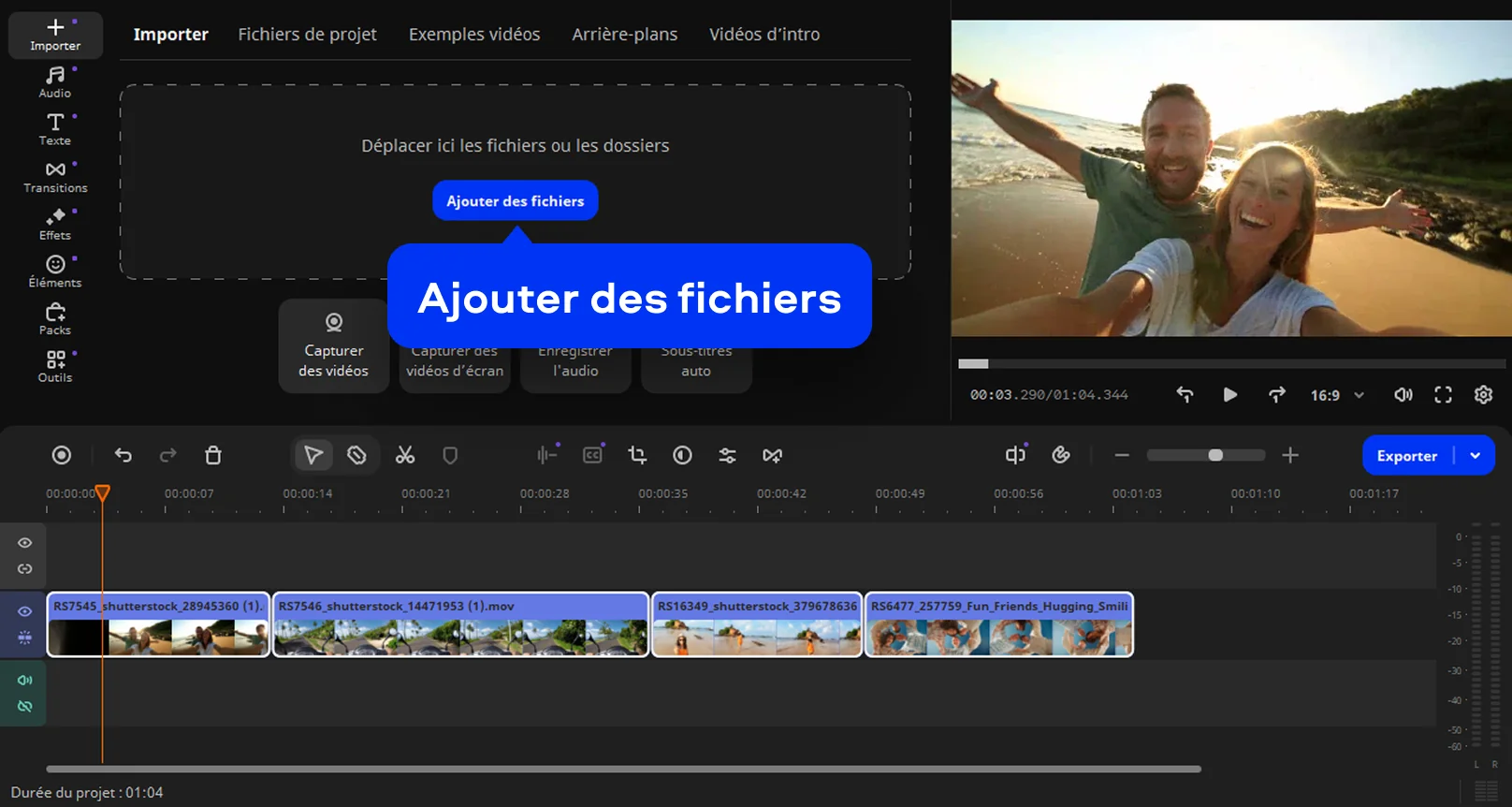Adjust the timeline zoom slider
1512x807 pixels.
click(1214, 455)
